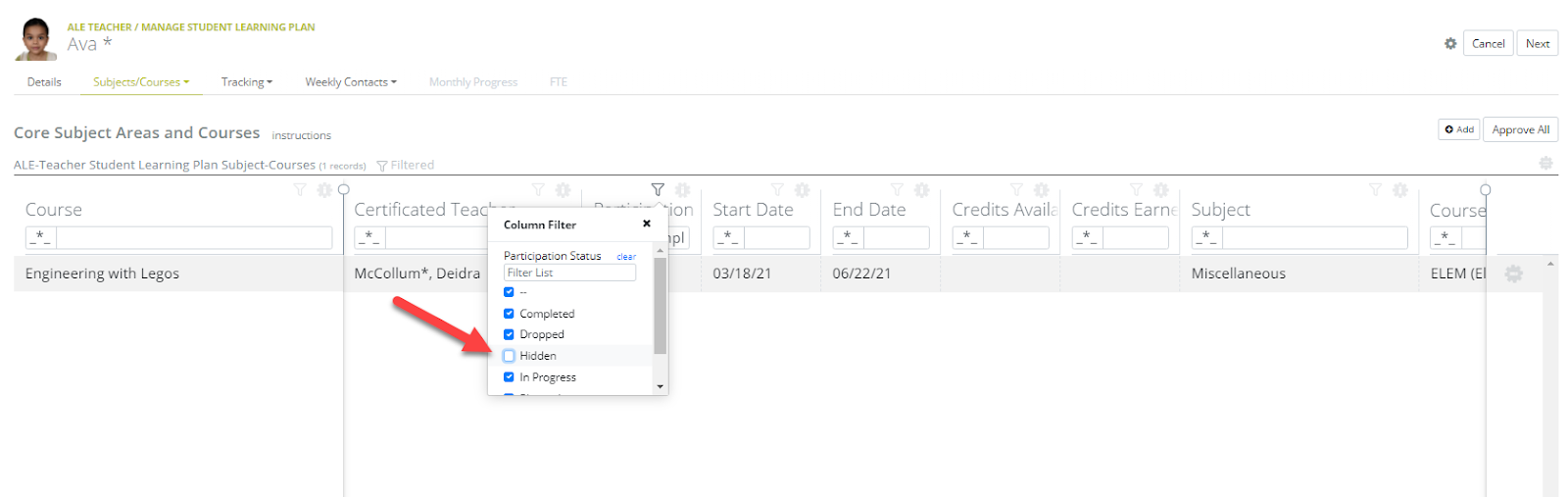The width and height of the screenshot is (1568, 497).
Task: Click the grid scroll-up arrow
Action: 1550,264
